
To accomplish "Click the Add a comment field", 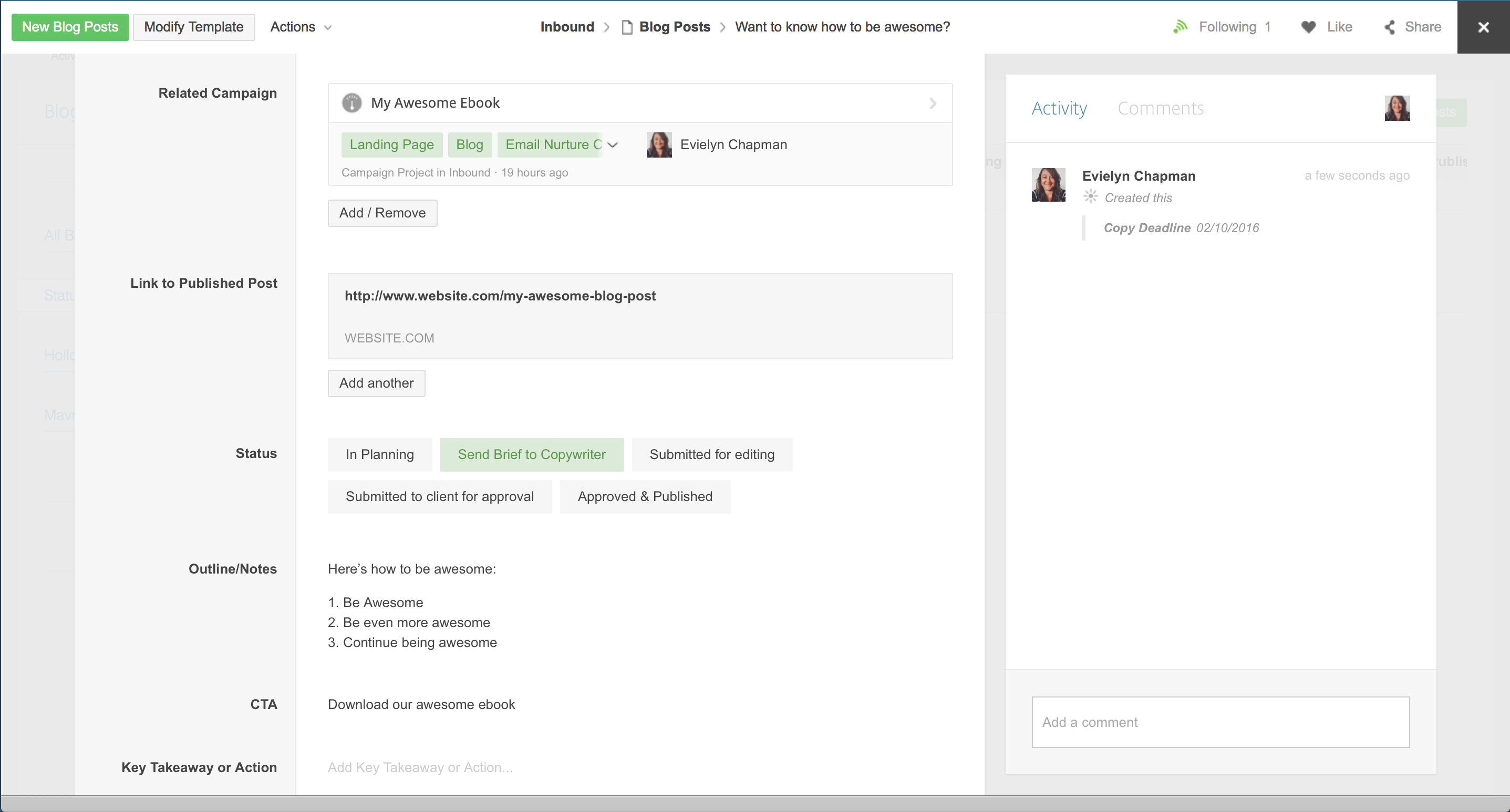I will [x=1220, y=722].
